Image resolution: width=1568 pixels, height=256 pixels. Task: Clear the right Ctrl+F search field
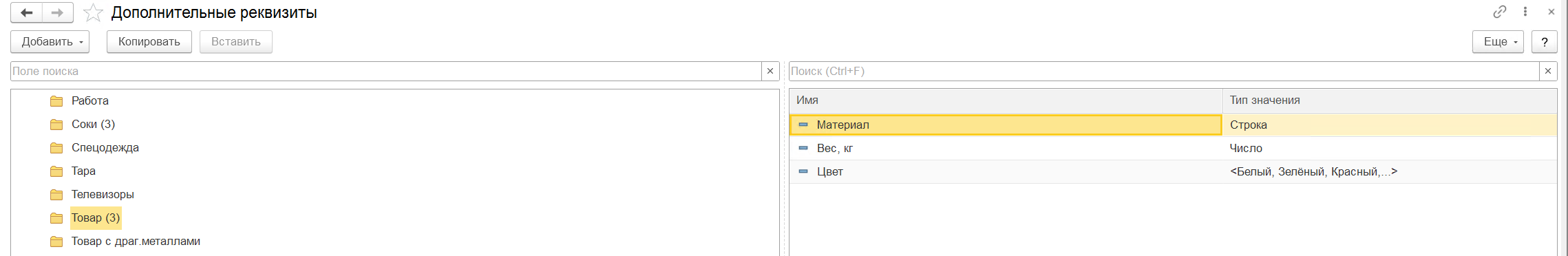click(1548, 71)
